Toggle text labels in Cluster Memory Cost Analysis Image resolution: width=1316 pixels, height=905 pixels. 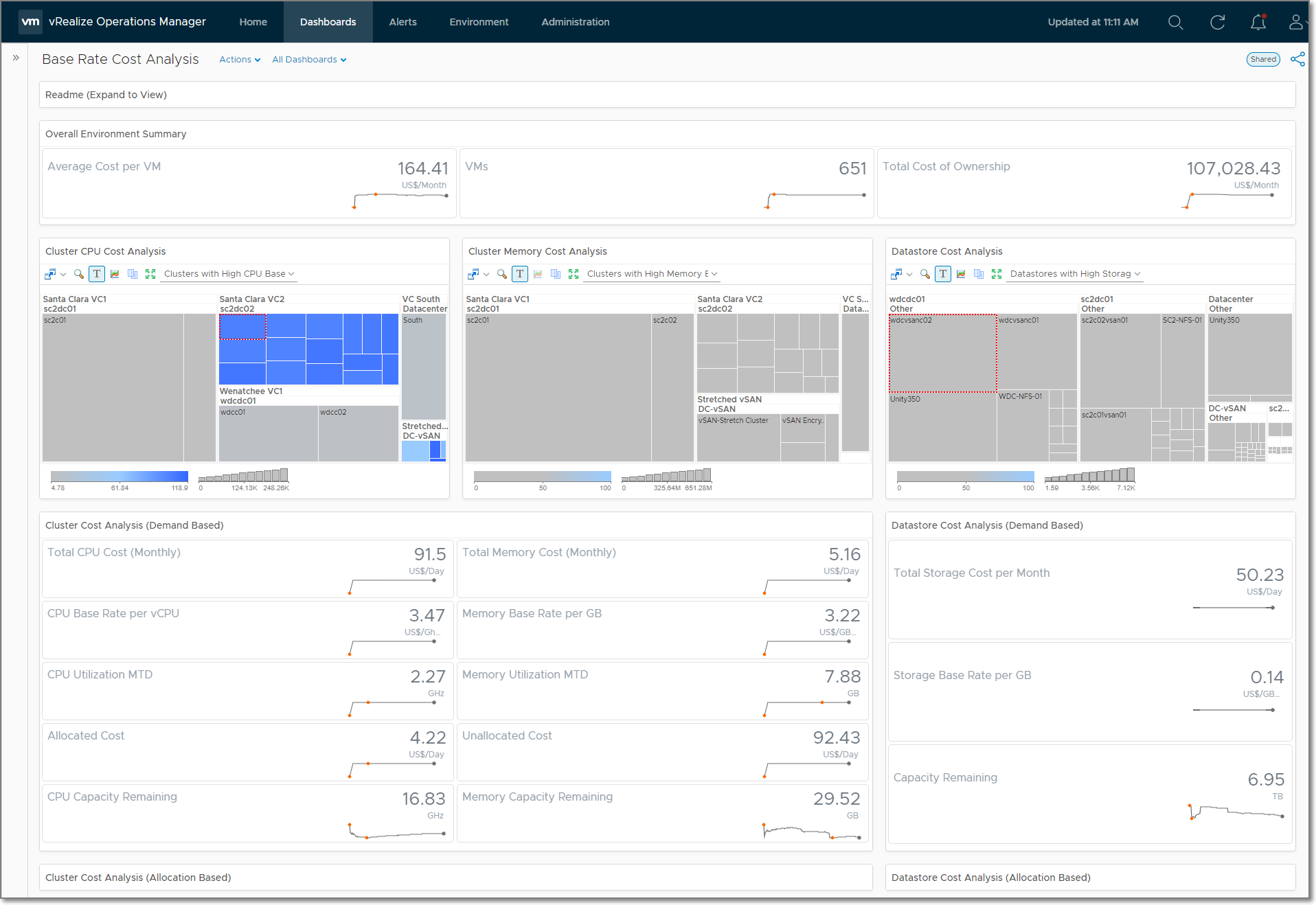tap(520, 274)
